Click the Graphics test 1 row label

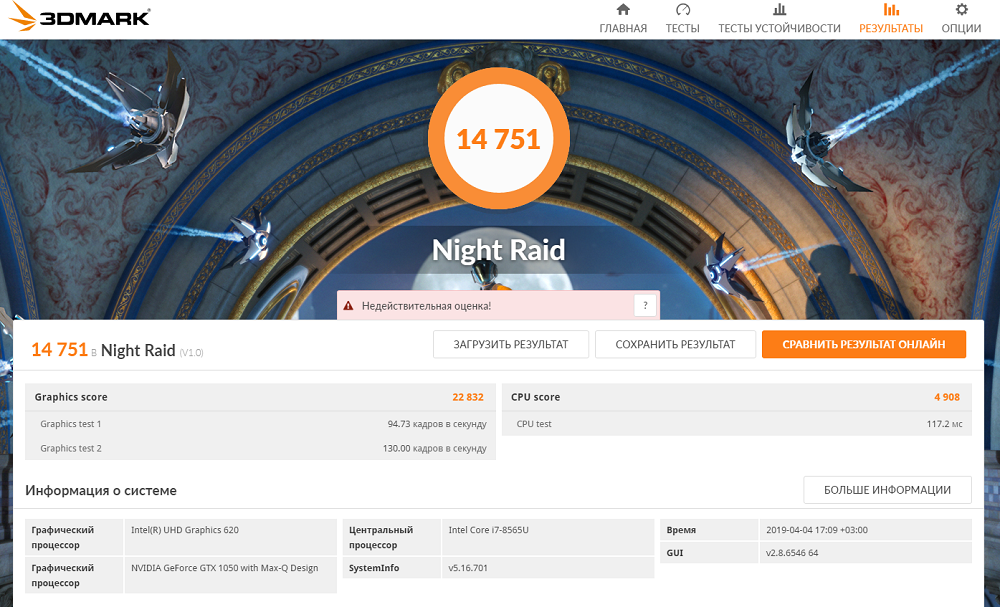[71, 424]
